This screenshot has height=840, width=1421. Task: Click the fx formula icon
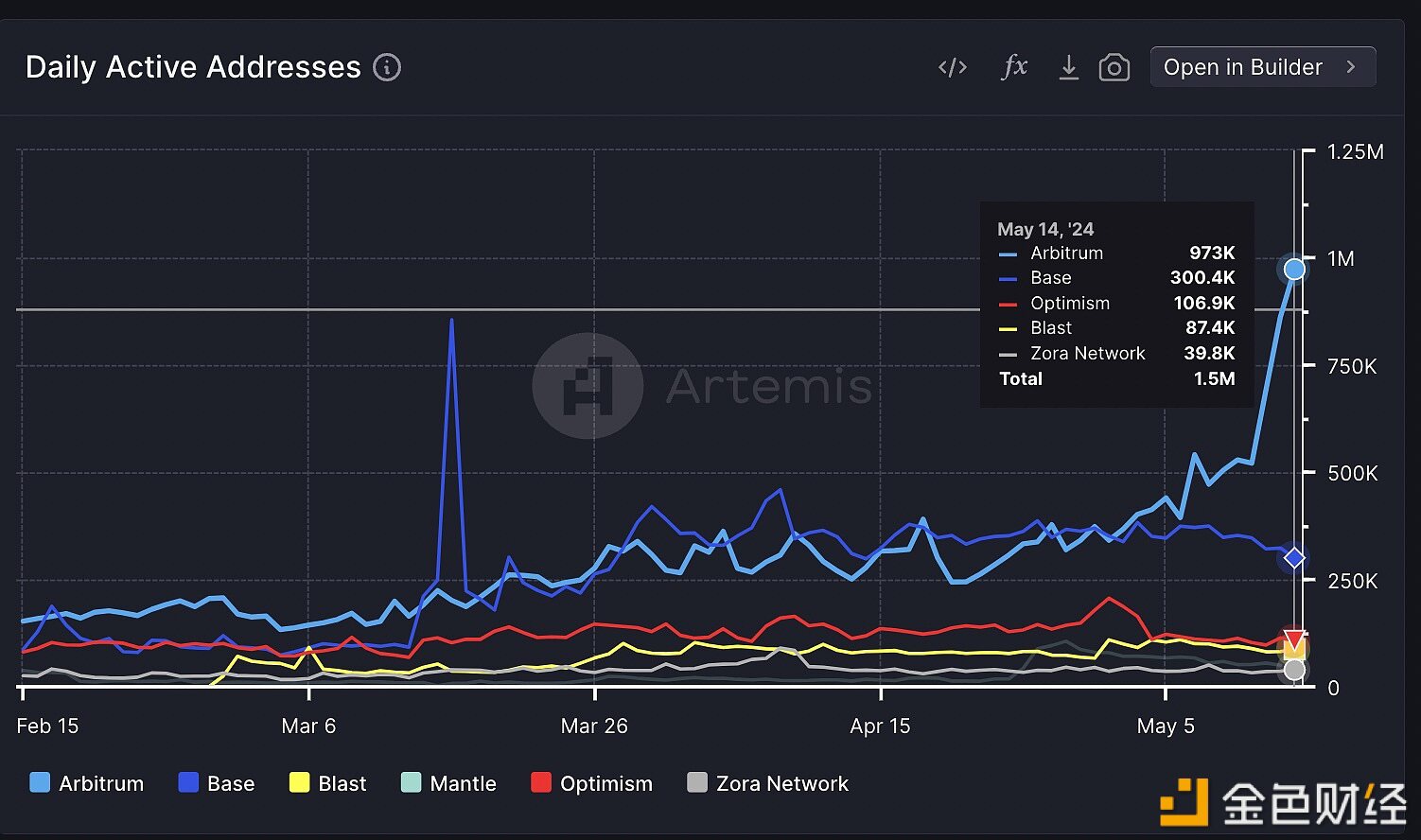1014,66
